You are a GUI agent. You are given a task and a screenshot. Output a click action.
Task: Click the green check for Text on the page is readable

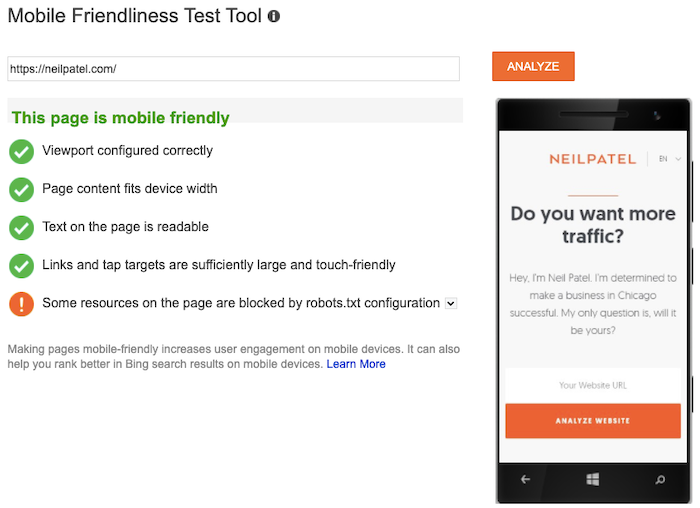pyautogui.click(x=21, y=228)
